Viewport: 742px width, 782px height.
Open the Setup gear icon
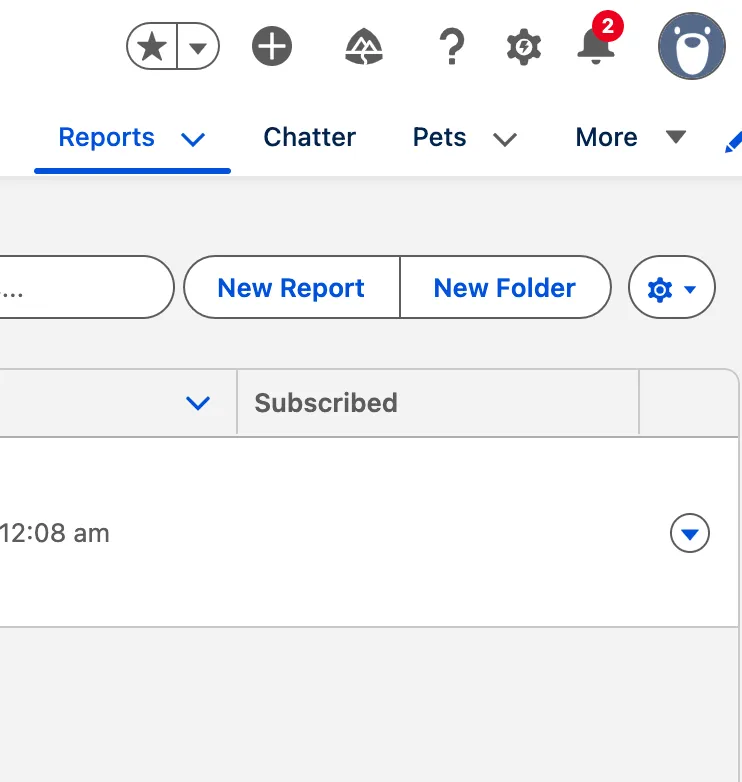tap(524, 47)
